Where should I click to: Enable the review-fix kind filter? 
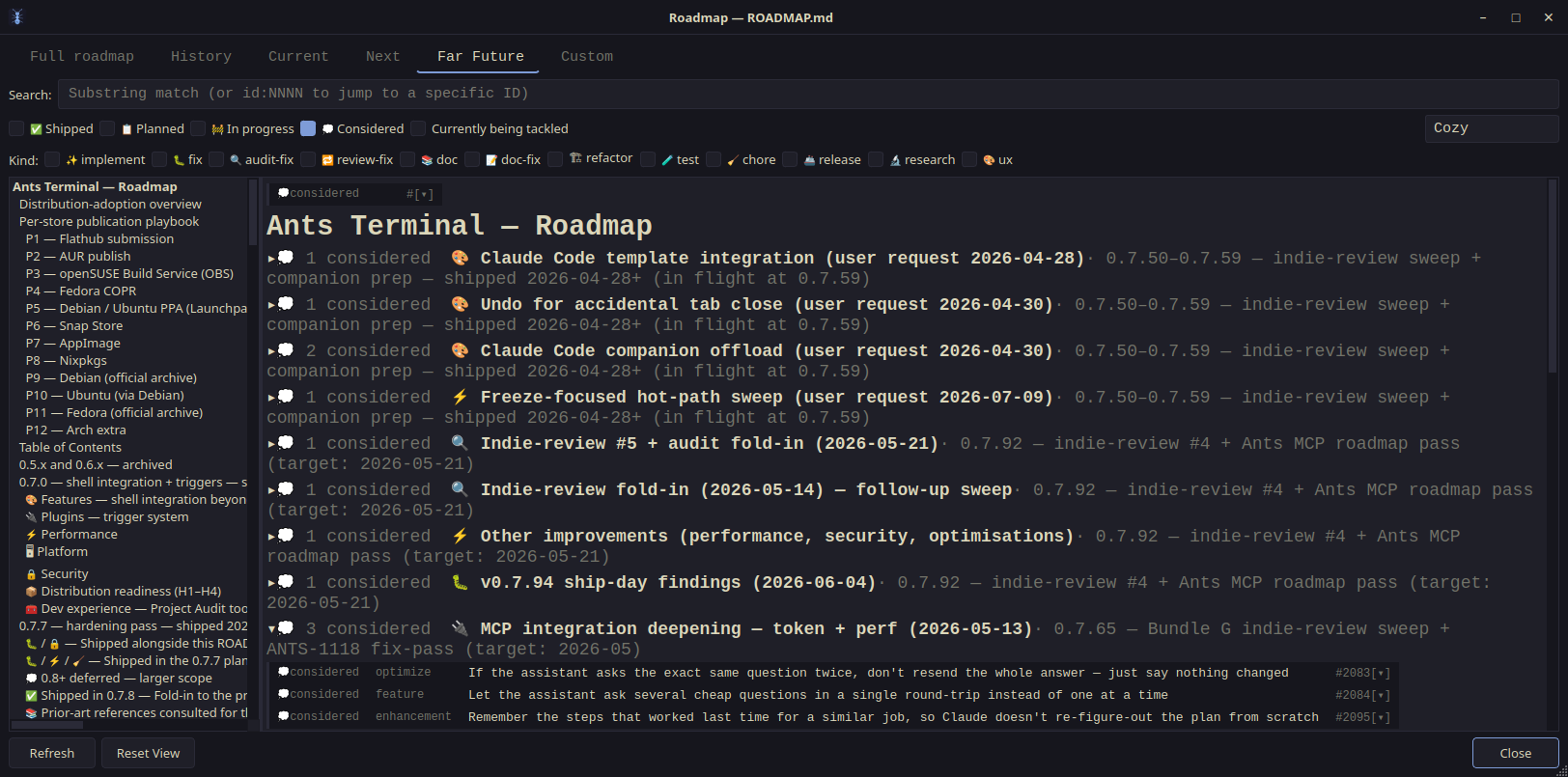[308, 159]
